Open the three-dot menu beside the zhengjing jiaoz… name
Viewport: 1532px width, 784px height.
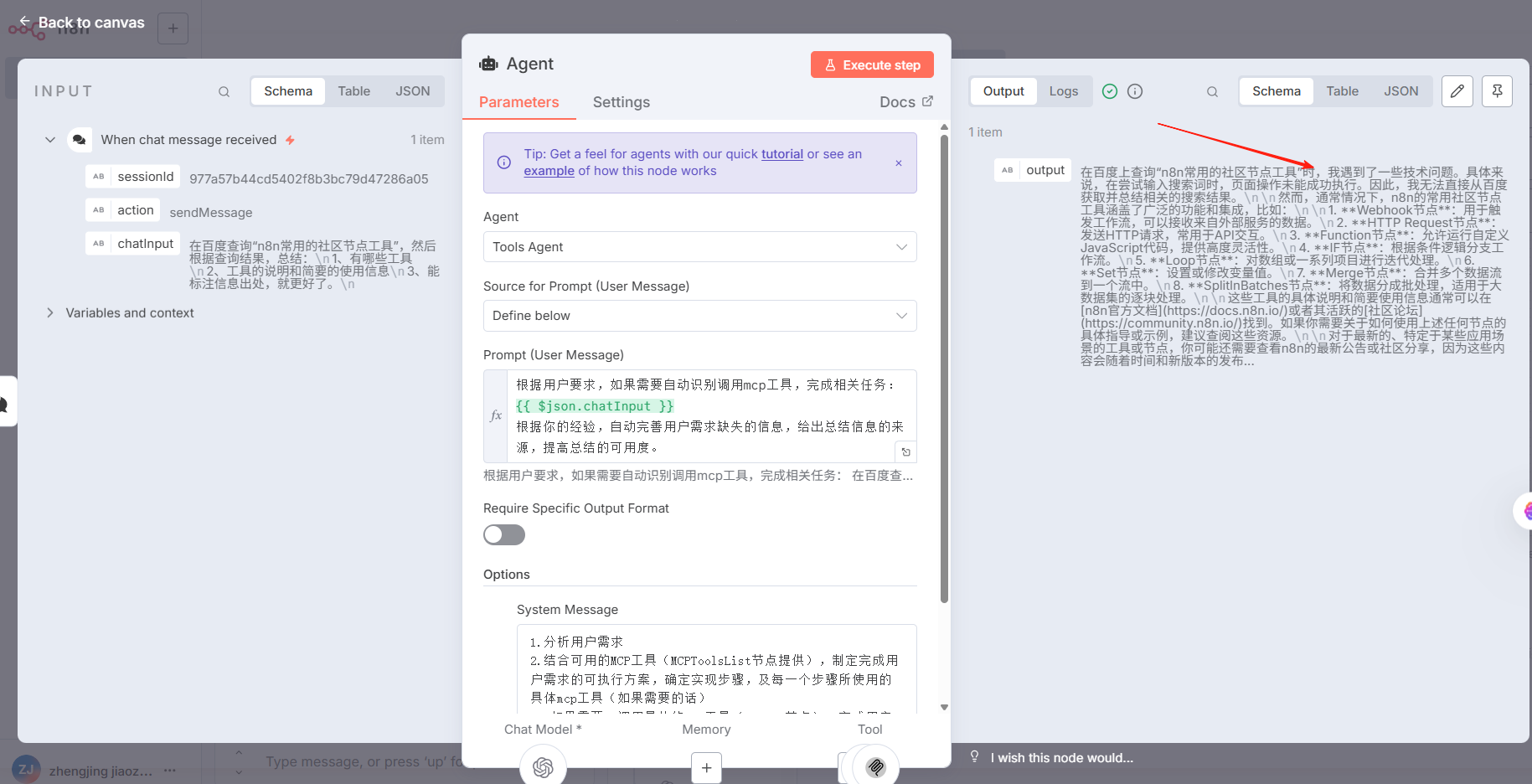(170, 770)
